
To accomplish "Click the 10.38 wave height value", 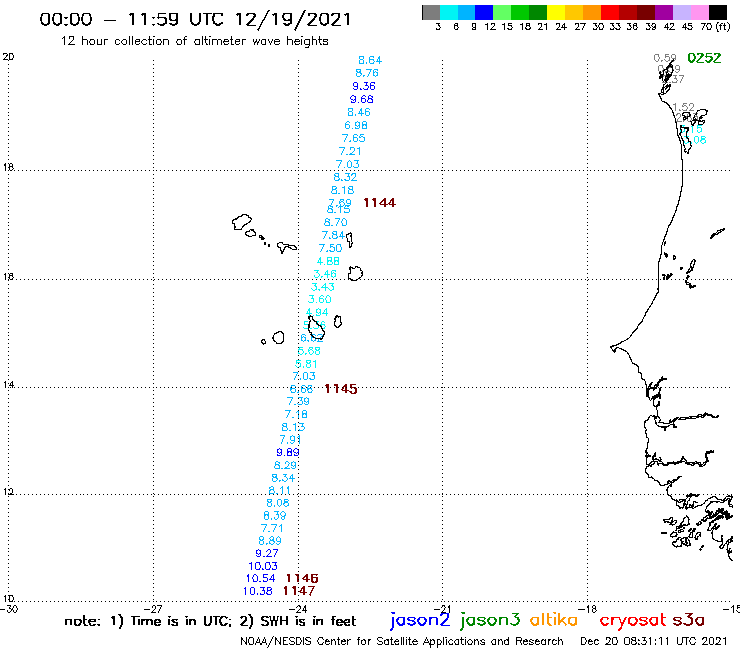I will (x=258, y=591).
